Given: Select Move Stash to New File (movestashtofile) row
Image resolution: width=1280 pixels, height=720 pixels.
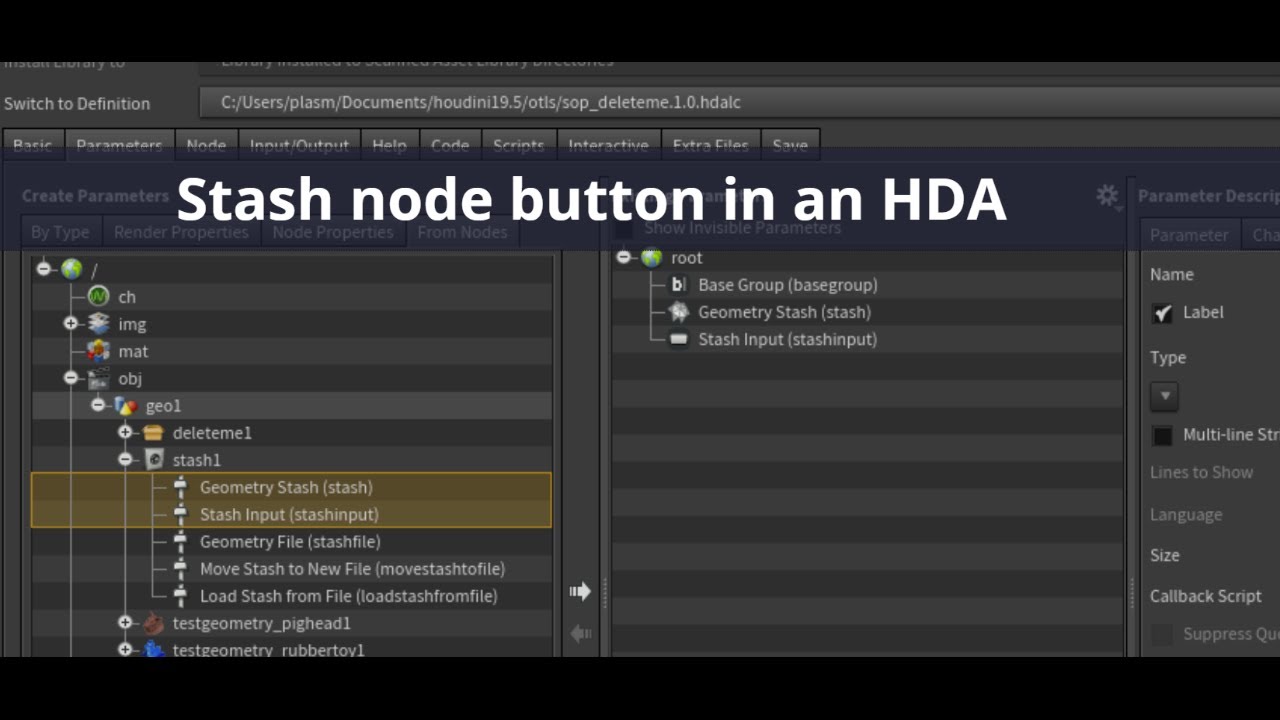Looking at the screenshot, I should (291, 568).
